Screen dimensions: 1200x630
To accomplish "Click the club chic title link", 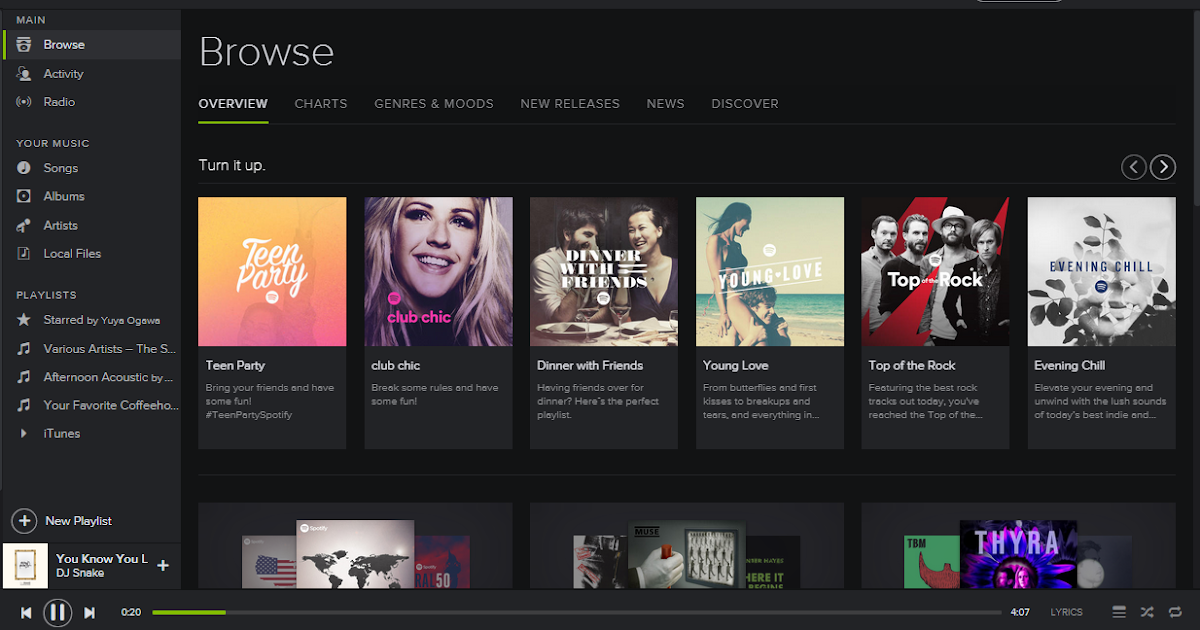I will pyautogui.click(x=396, y=366).
